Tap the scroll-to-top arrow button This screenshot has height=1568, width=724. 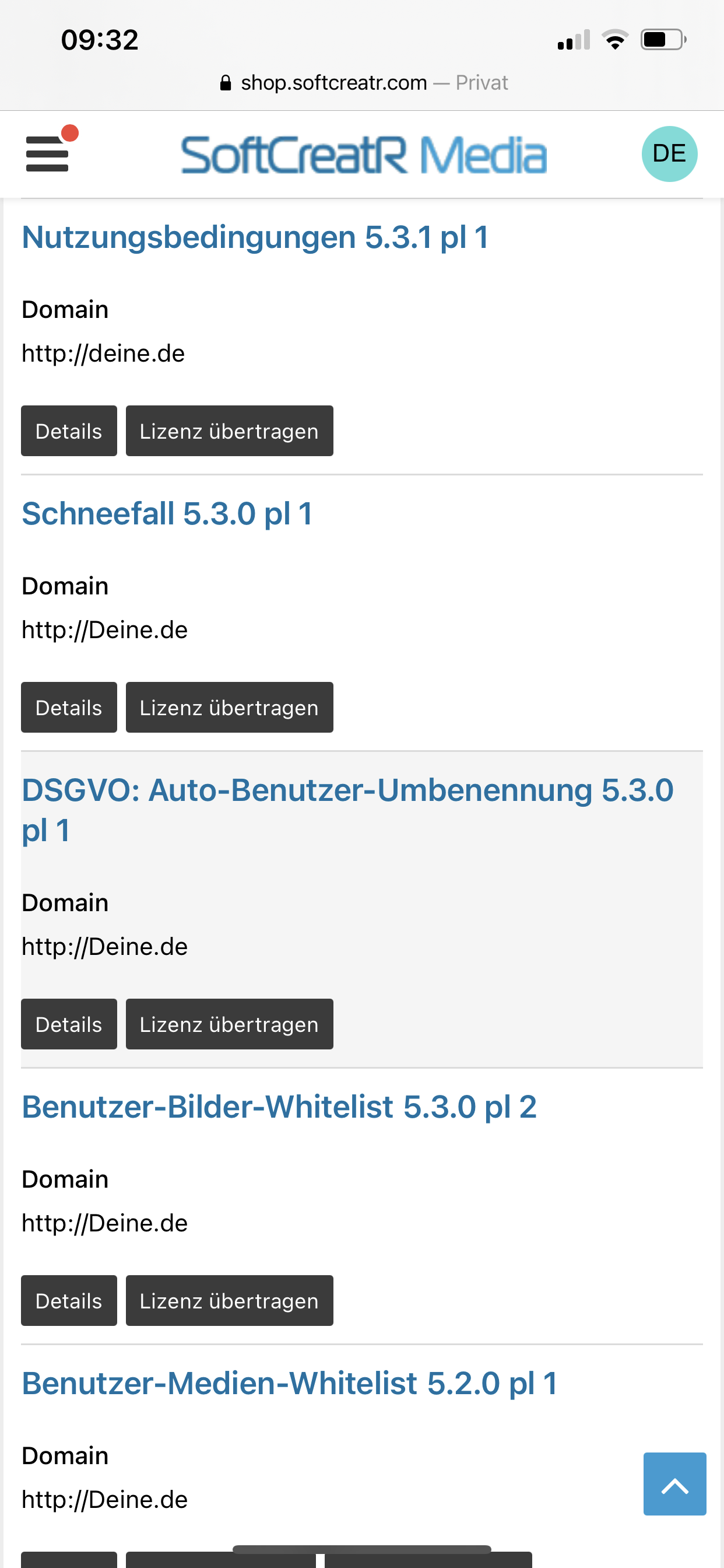point(674,1483)
